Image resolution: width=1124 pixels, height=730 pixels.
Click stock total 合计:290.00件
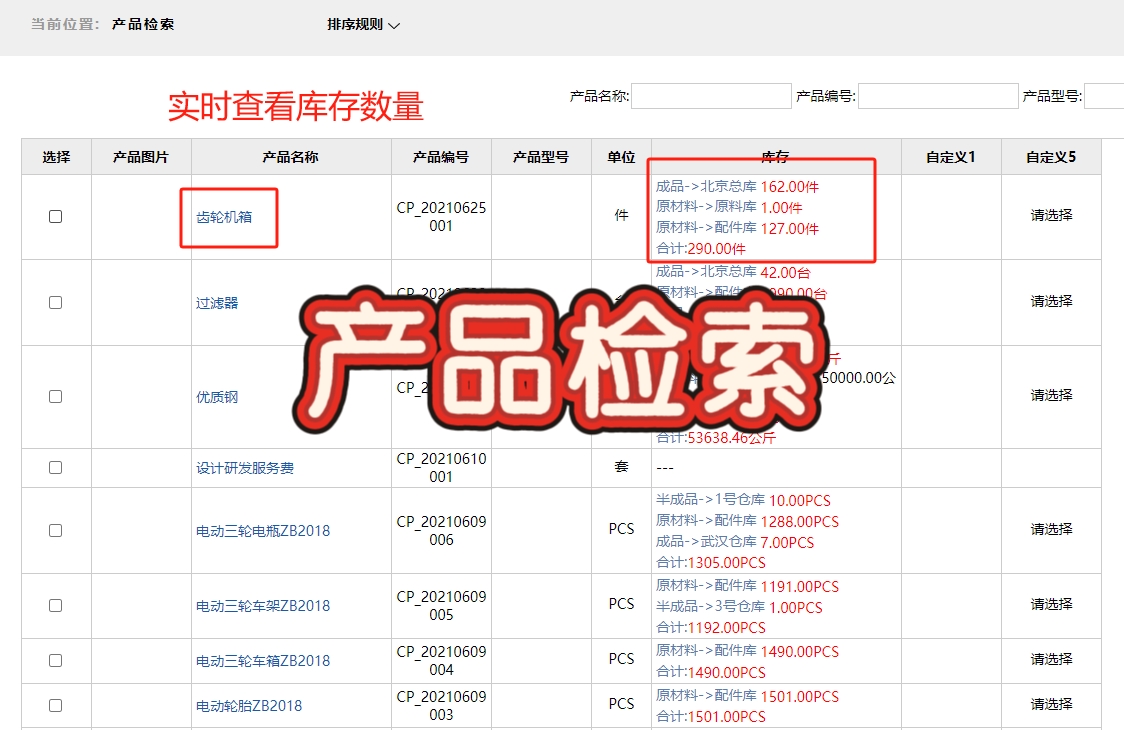pyautogui.click(x=701, y=249)
